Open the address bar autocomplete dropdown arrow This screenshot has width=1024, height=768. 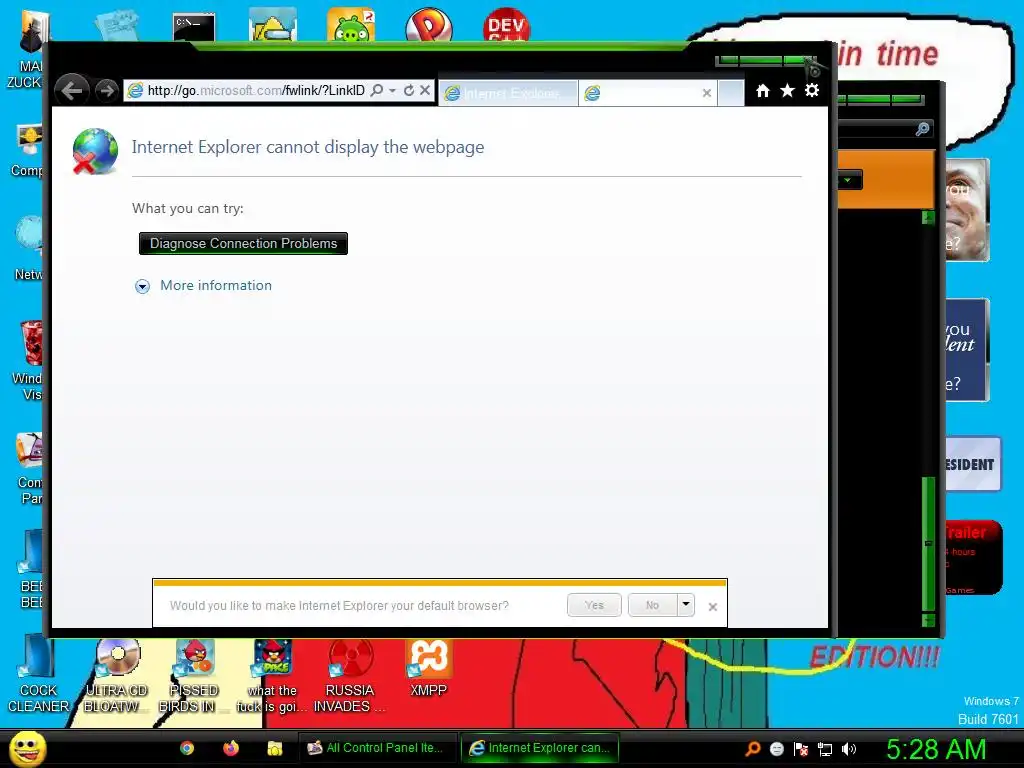pyautogui.click(x=392, y=90)
